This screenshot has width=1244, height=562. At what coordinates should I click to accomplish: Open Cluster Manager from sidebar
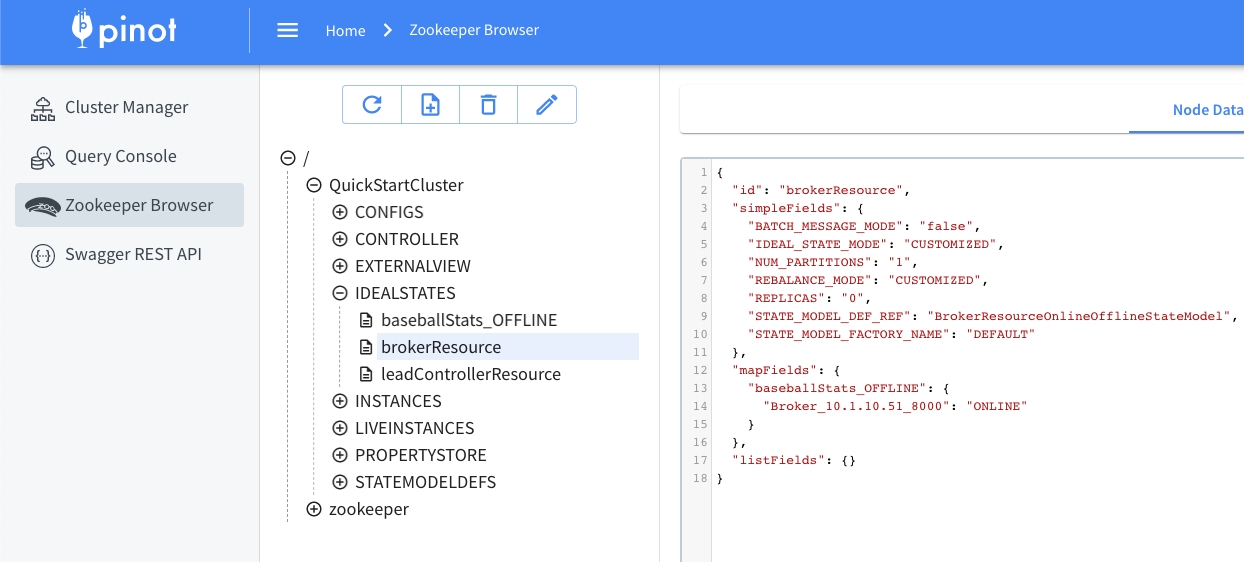coord(126,107)
